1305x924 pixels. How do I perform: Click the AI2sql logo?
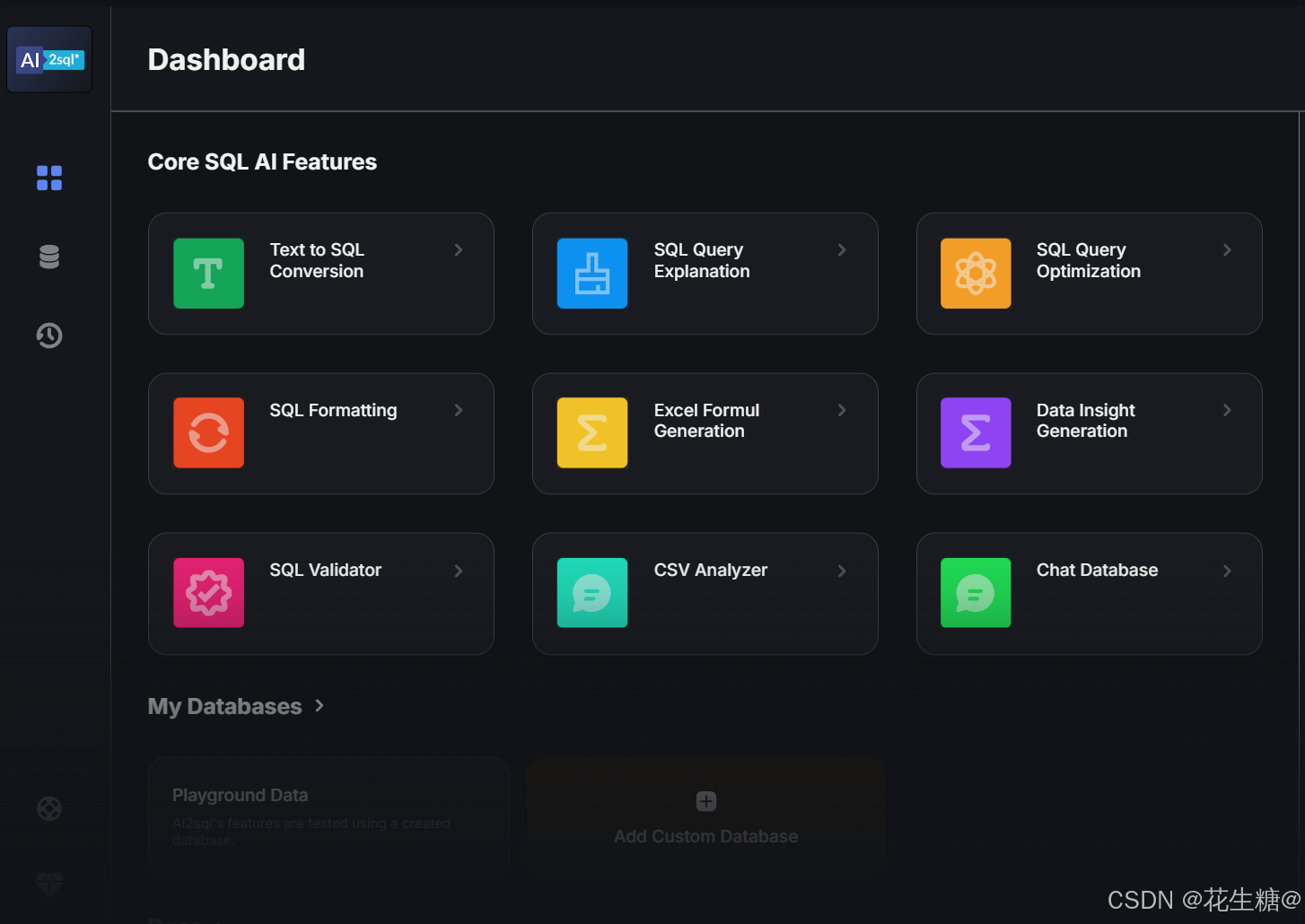(x=49, y=59)
